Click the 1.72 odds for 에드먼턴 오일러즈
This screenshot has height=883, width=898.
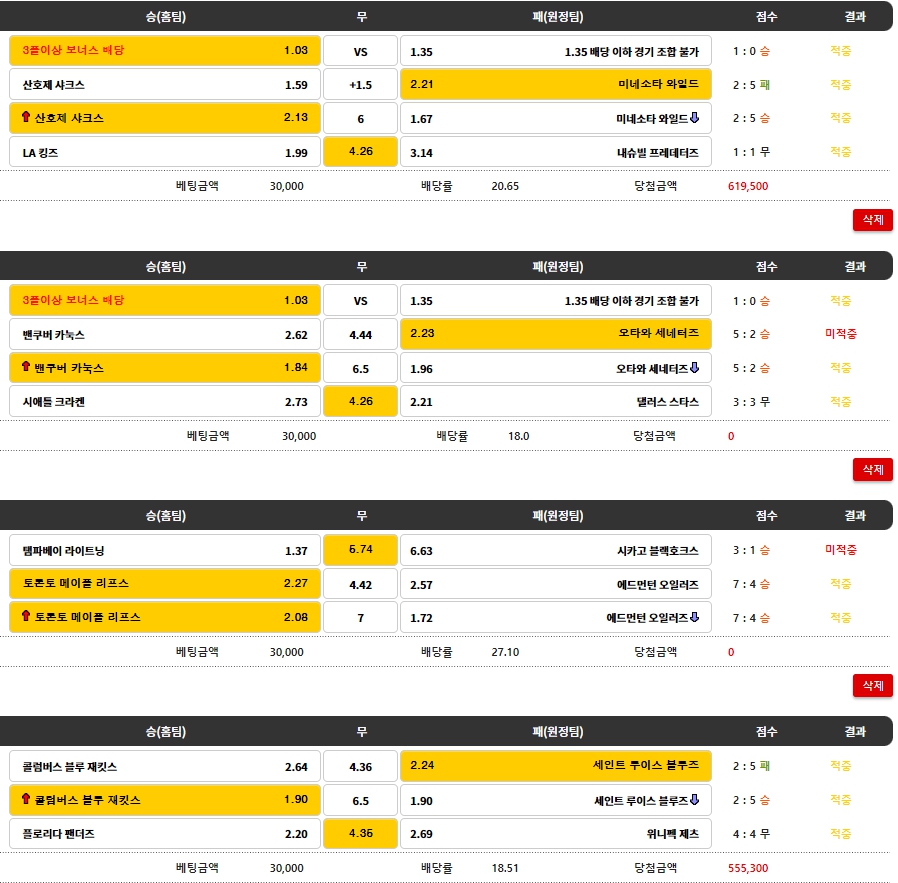pyautogui.click(x=422, y=618)
